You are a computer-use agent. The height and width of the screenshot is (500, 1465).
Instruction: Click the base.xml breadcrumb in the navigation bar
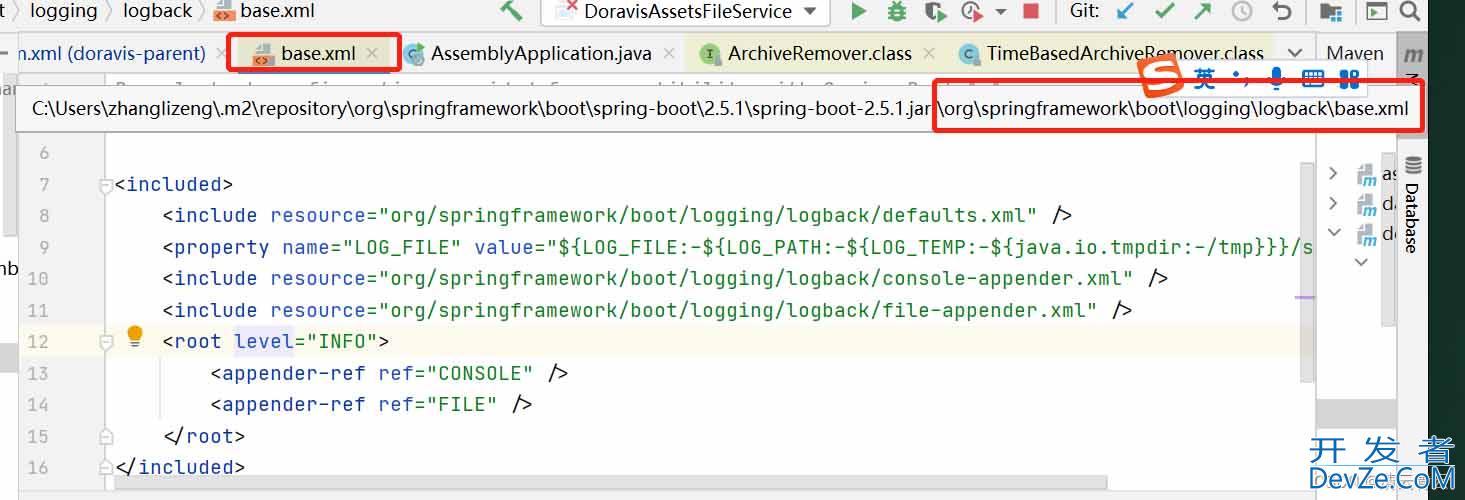click(x=265, y=11)
